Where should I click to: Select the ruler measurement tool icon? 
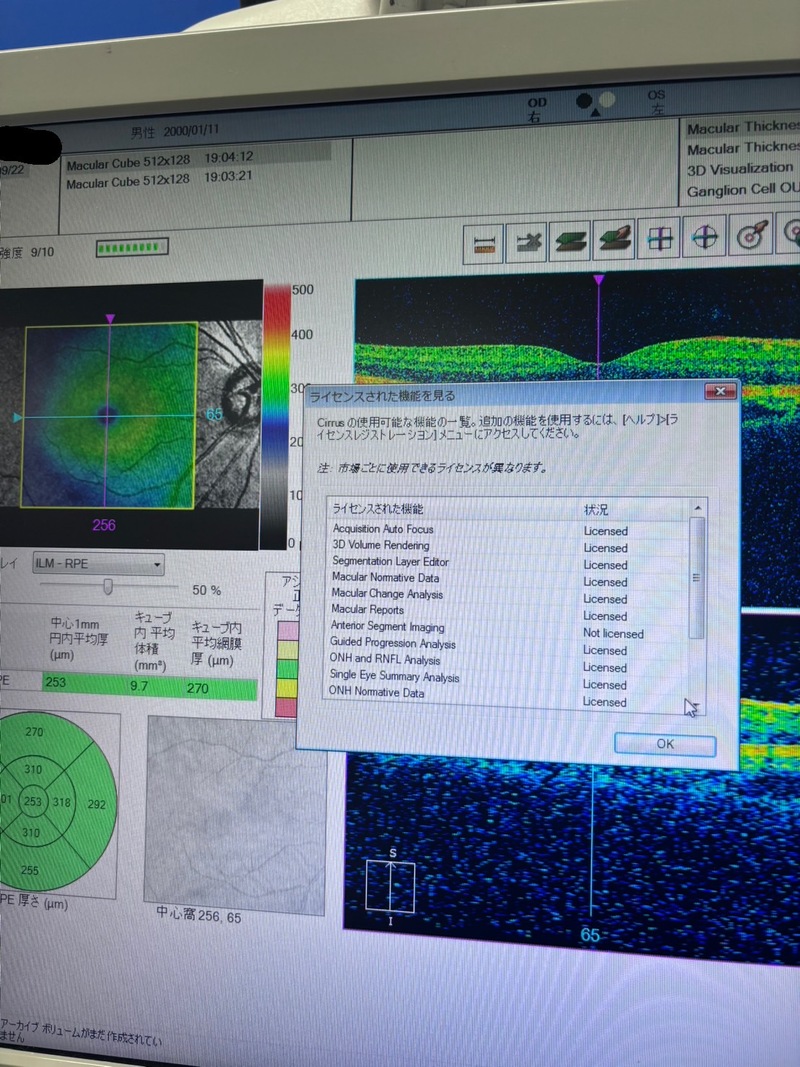[x=487, y=241]
